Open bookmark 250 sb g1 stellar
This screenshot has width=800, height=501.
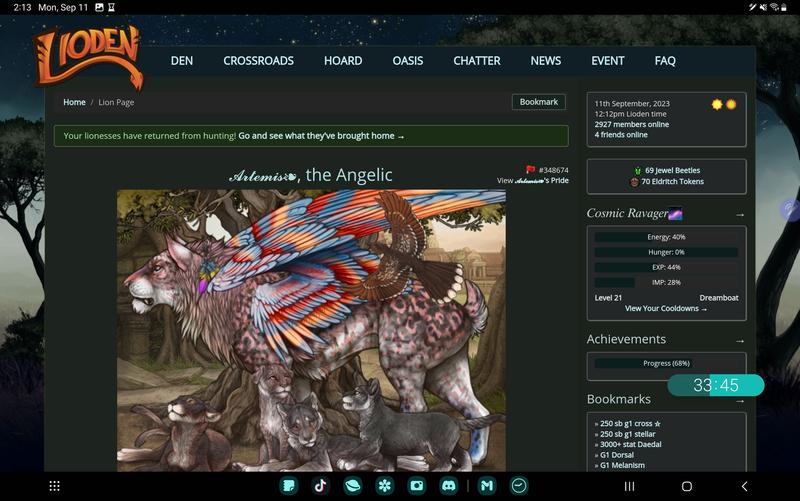coord(628,434)
